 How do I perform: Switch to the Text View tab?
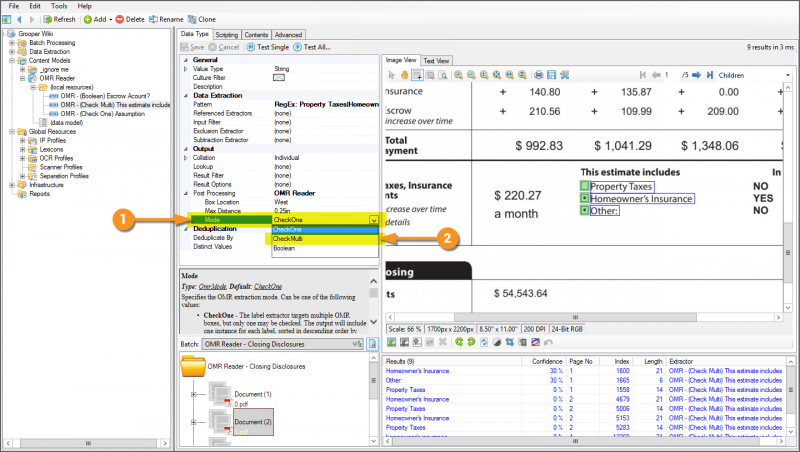pyautogui.click(x=436, y=61)
